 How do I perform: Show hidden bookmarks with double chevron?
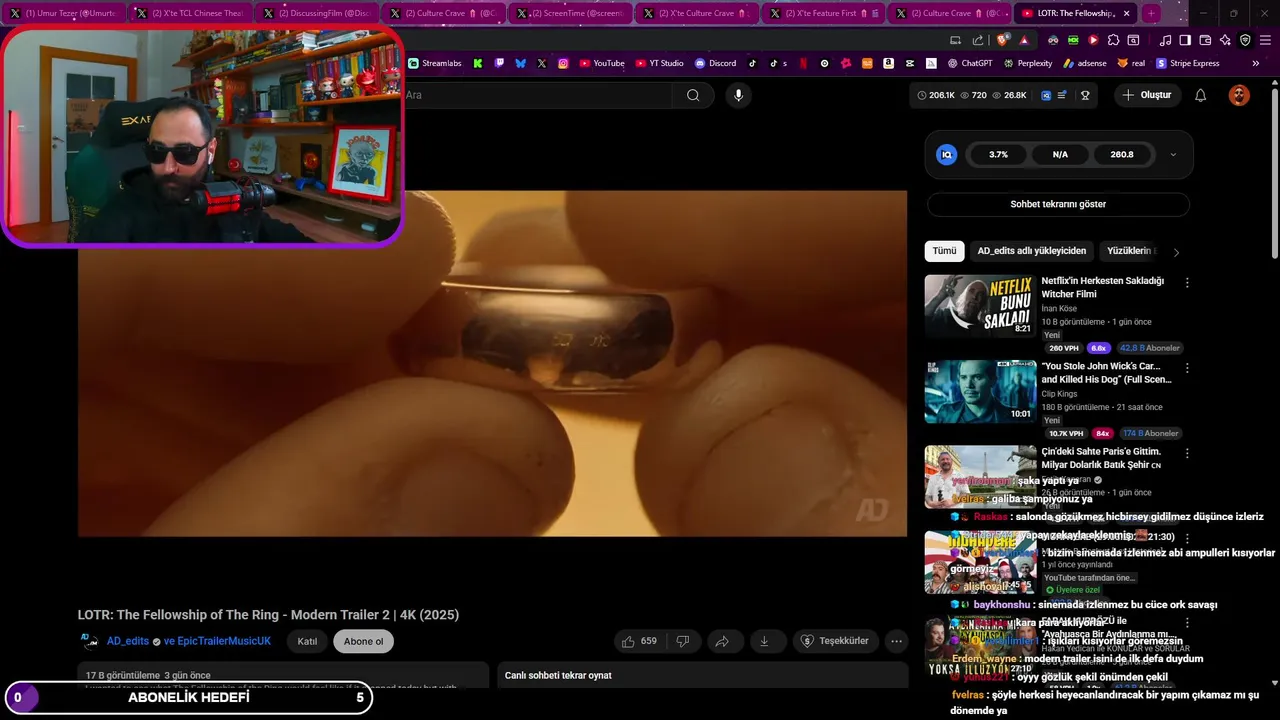point(1255,63)
